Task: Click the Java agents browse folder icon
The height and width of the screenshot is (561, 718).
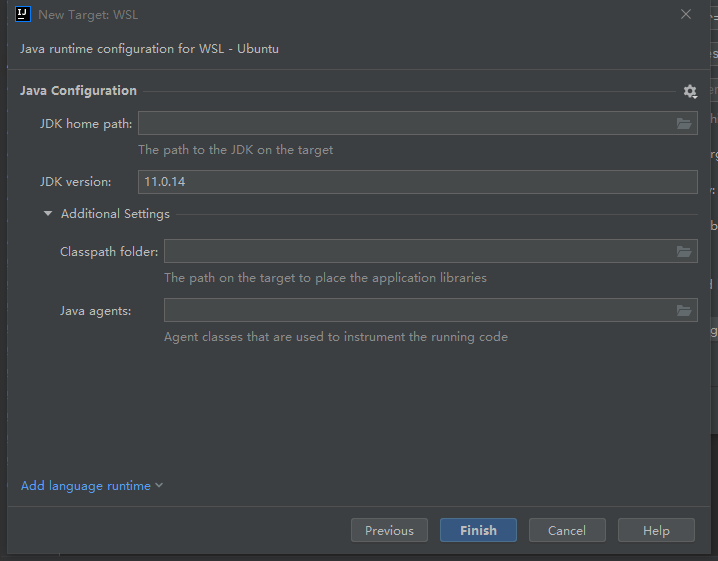Action: pyautogui.click(x=684, y=310)
